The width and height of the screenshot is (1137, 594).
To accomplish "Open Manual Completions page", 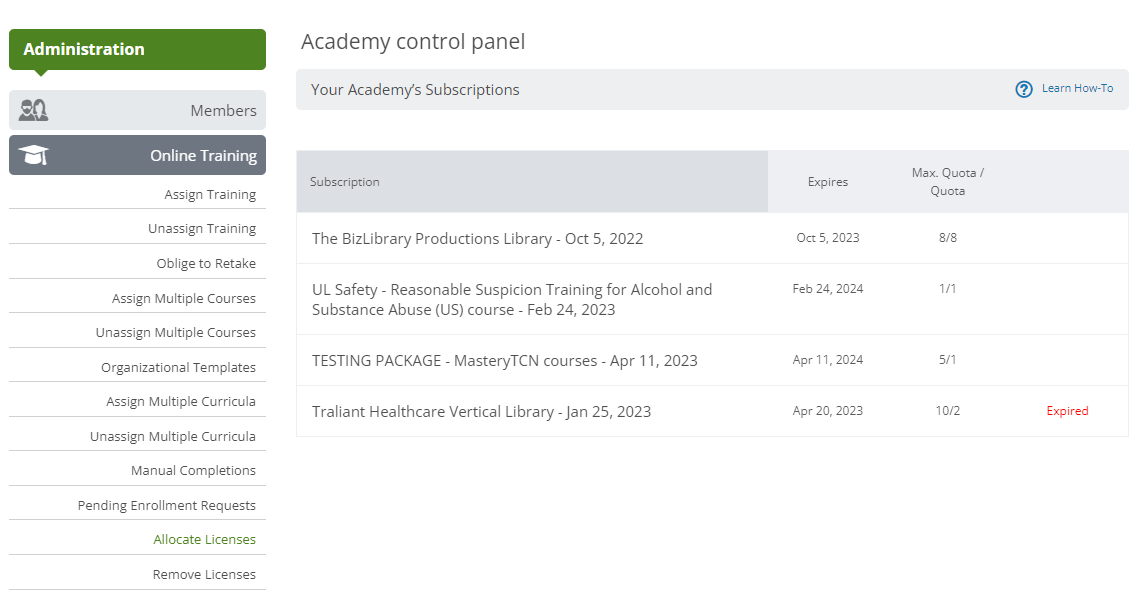I will tap(193, 470).
